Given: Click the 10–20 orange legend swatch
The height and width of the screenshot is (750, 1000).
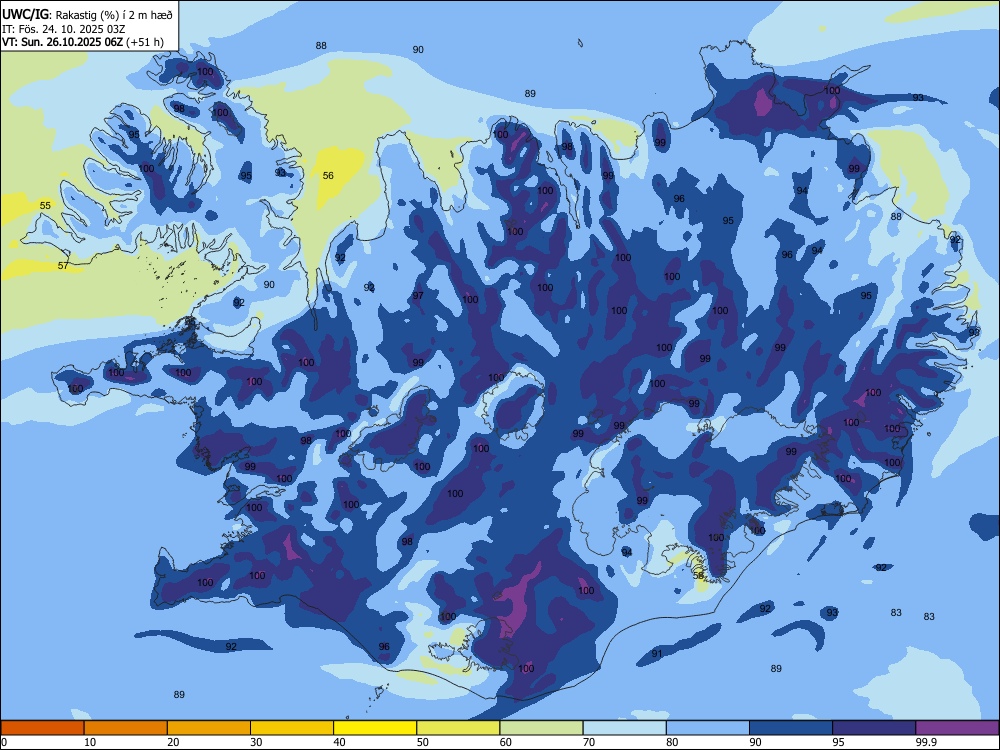Looking at the screenshot, I should point(126,728).
